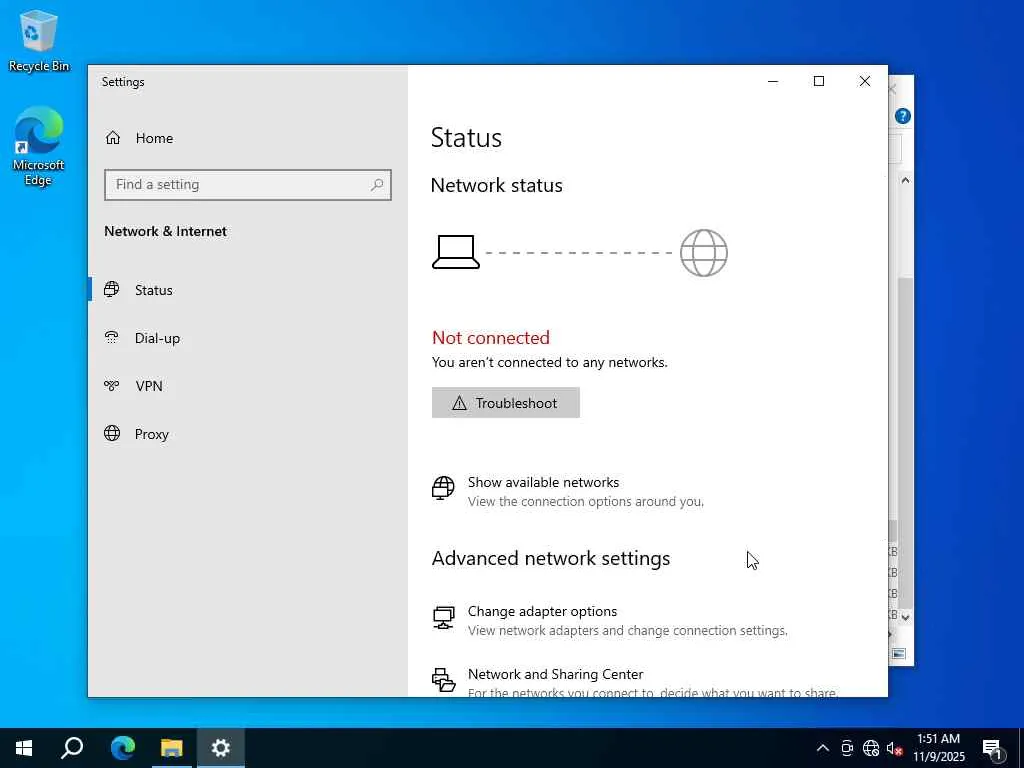Click the blue help icon in background window
Viewport: 1024px width, 768px height.
[903, 116]
